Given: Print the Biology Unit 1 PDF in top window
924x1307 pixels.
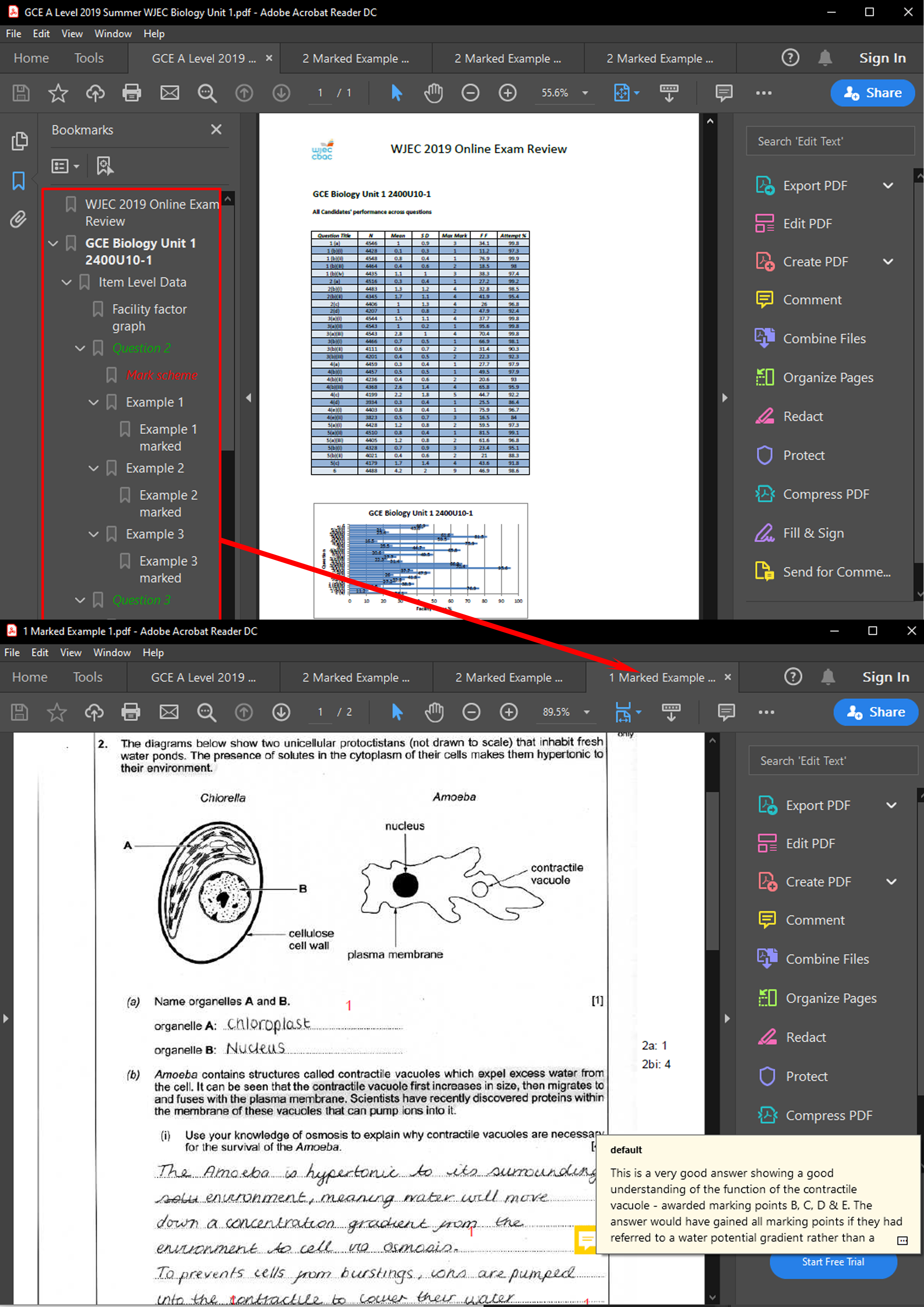Looking at the screenshot, I should click(x=132, y=93).
